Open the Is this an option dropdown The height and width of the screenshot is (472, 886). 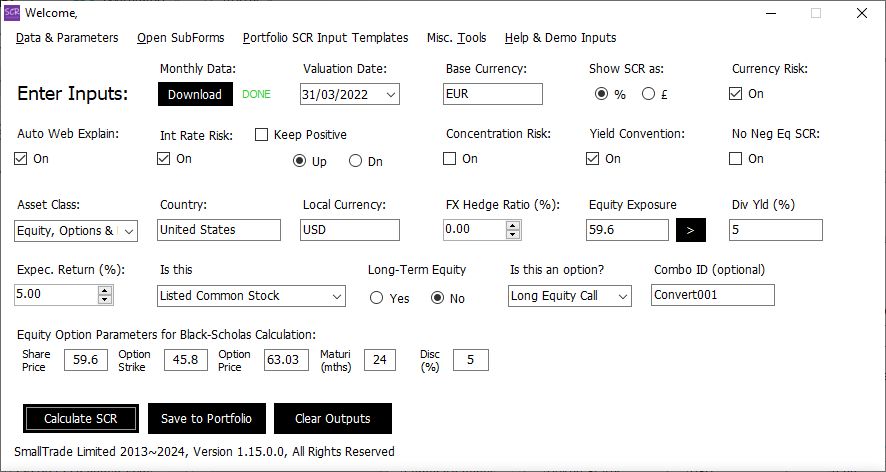(621, 296)
